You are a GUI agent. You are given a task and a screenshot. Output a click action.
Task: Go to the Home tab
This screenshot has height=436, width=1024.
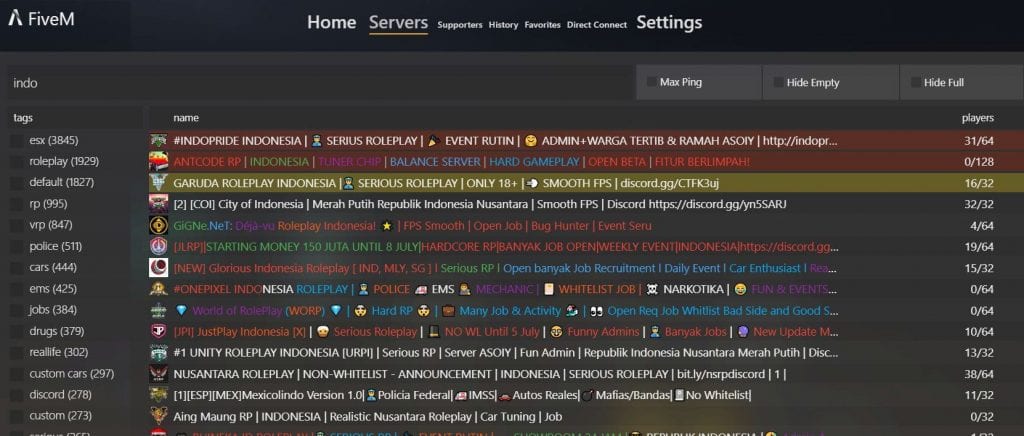332,23
